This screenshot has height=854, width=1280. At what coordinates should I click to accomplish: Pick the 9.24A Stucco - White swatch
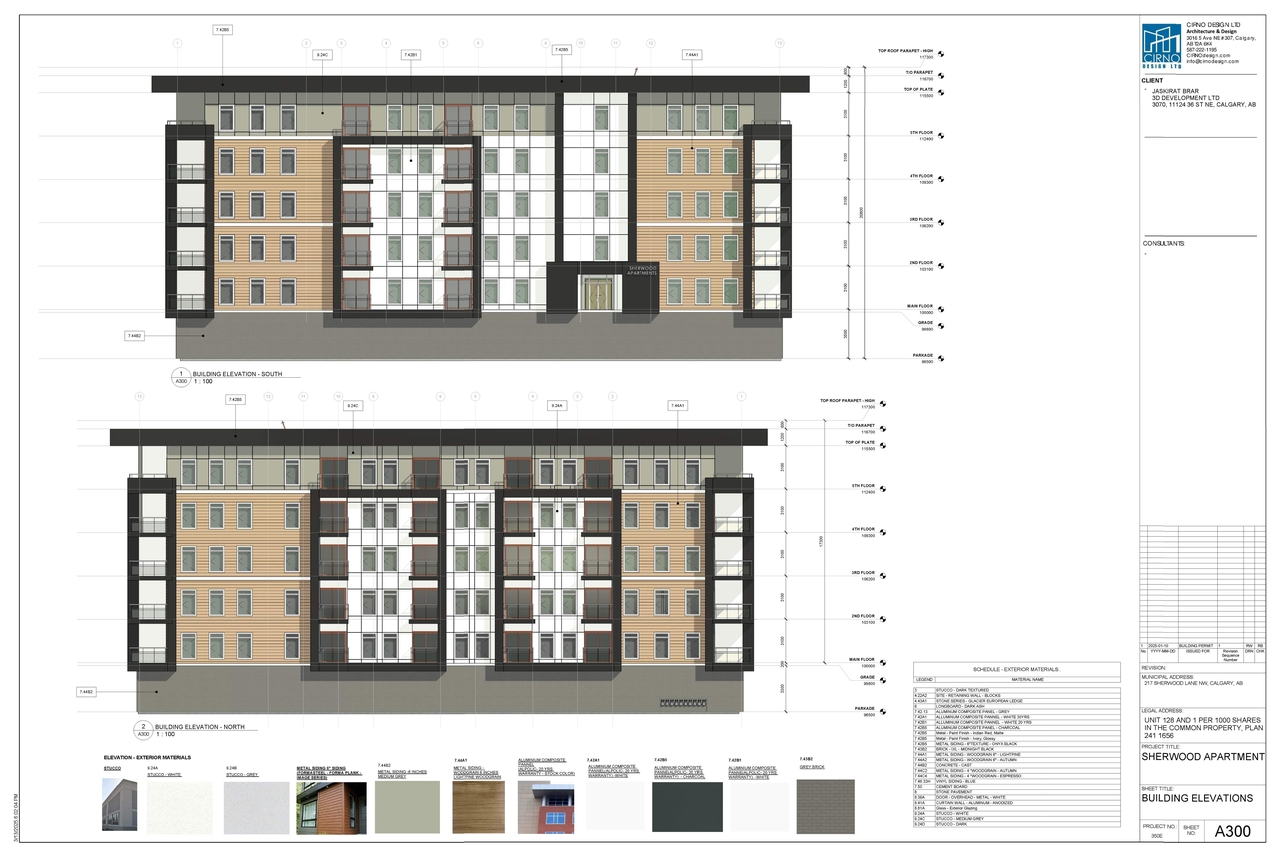(x=180, y=806)
